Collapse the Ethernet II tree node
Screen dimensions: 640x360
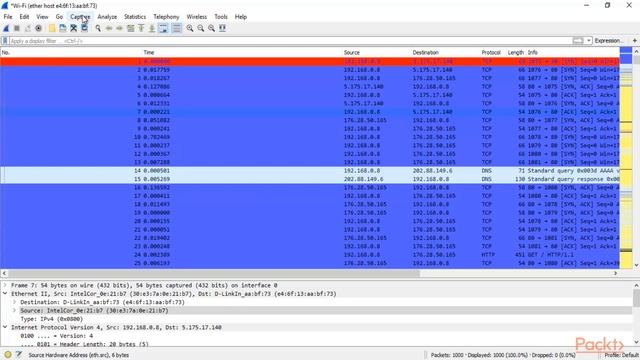[x=5, y=293]
